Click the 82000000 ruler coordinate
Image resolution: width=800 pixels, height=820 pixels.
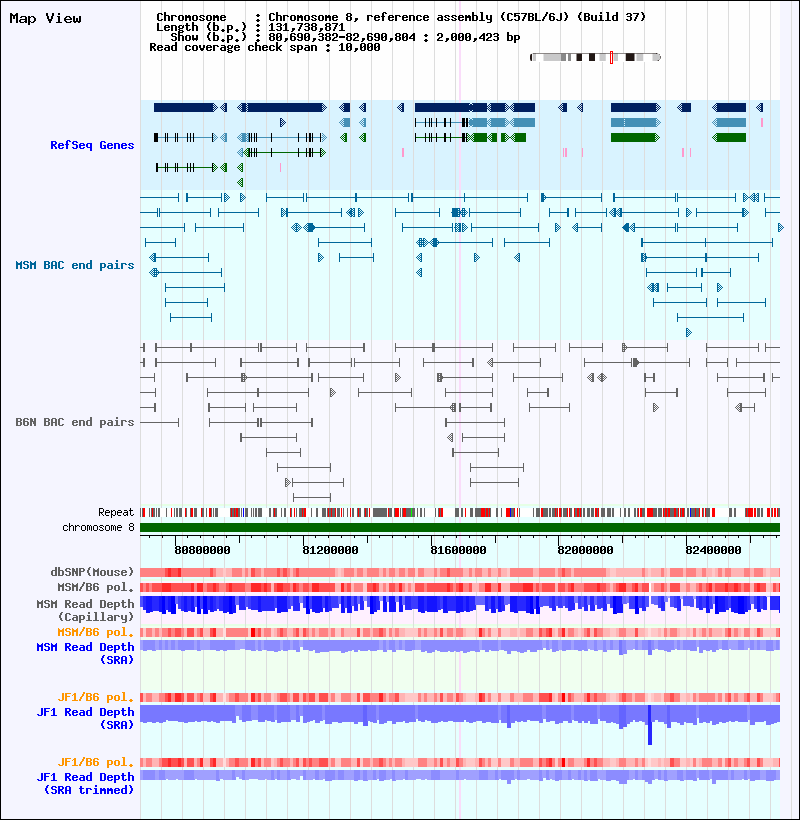(x=586, y=550)
